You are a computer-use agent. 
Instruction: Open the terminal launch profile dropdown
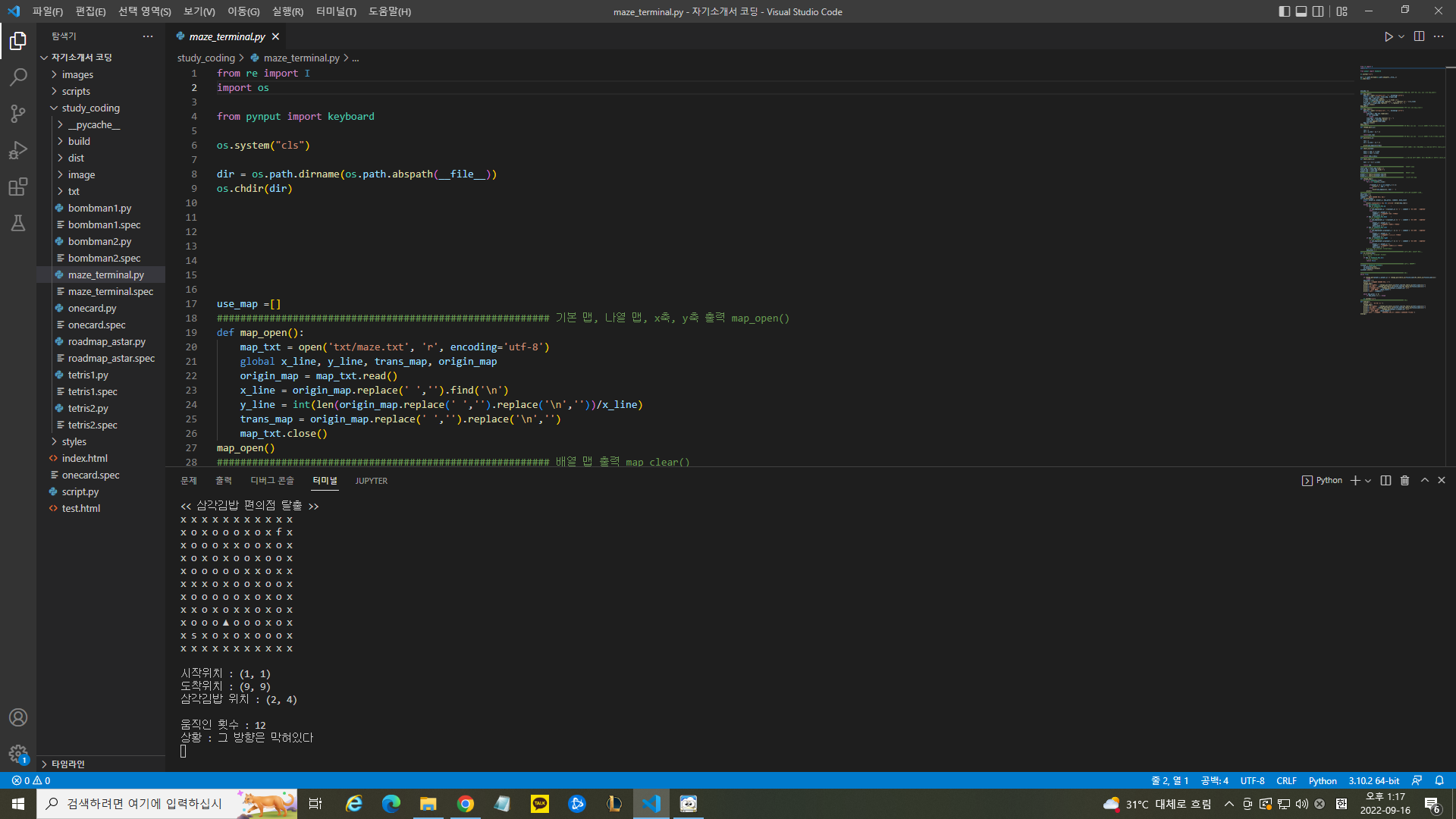click(x=1368, y=480)
